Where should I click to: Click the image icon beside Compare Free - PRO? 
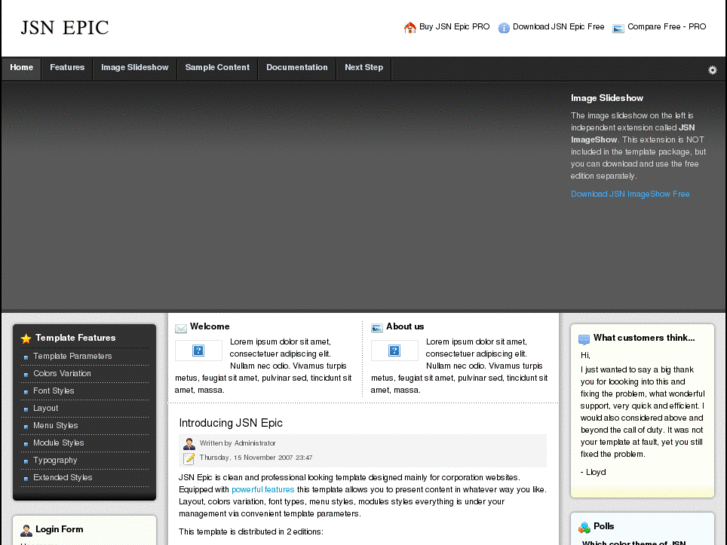coord(618,28)
